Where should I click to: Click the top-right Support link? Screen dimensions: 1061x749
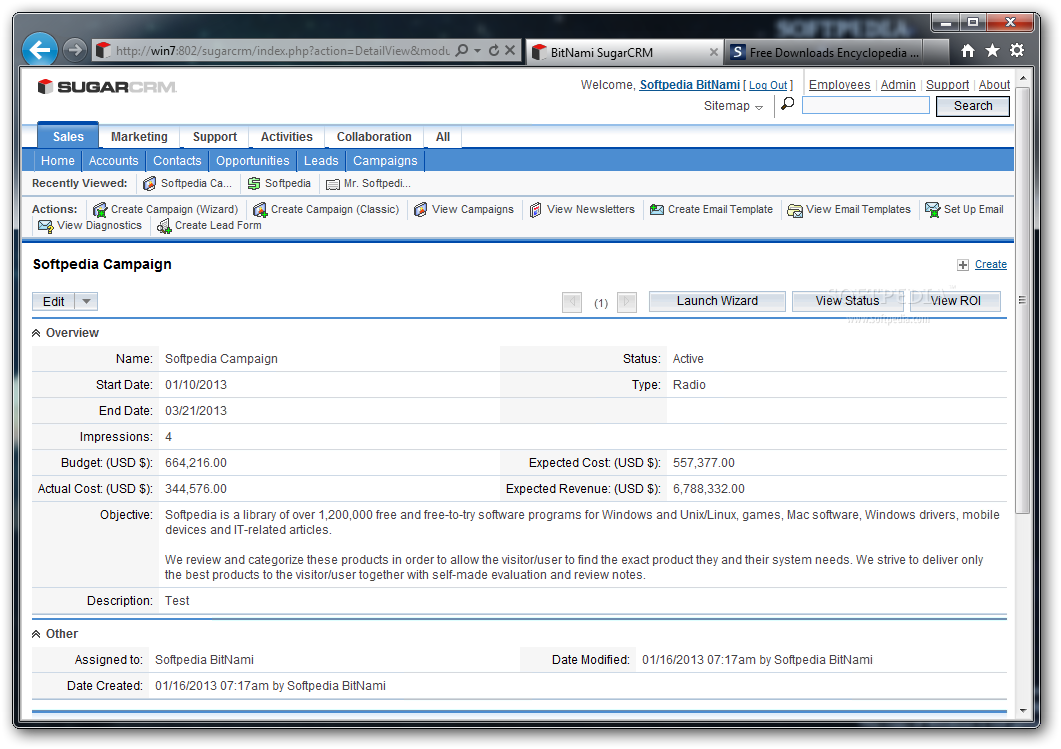pos(947,85)
